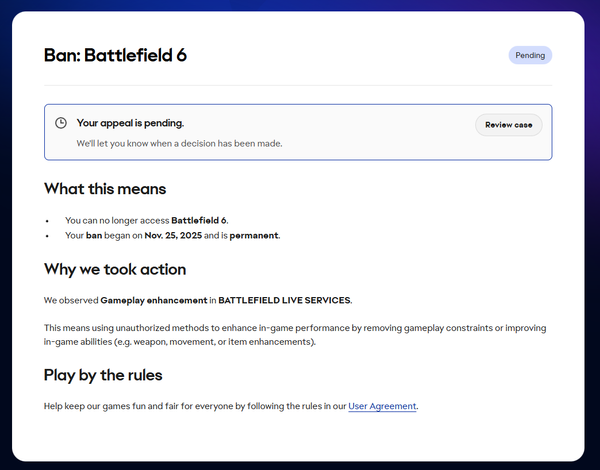The image size is (600, 470).
Task: Click the 'We'll let you know' message
Action: [179, 143]
